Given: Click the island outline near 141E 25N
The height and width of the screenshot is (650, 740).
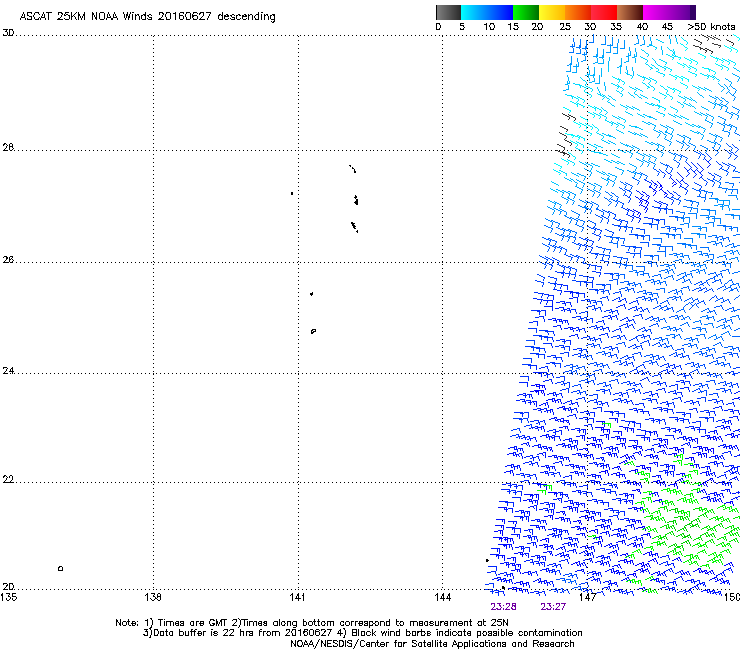Looking at the screenshot, I should (x=313, y=331).
